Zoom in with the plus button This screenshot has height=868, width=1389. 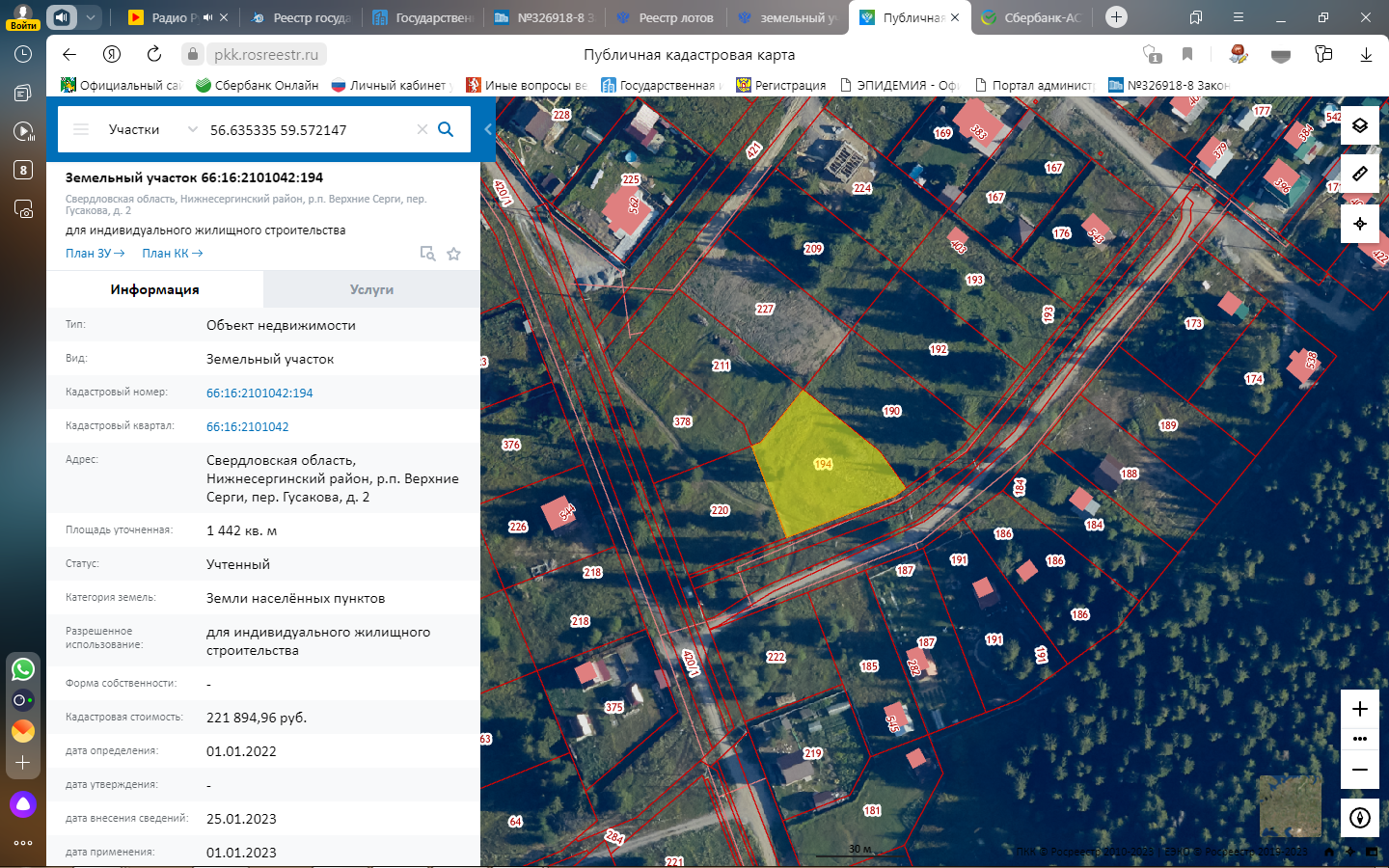tap(1359, 709)
